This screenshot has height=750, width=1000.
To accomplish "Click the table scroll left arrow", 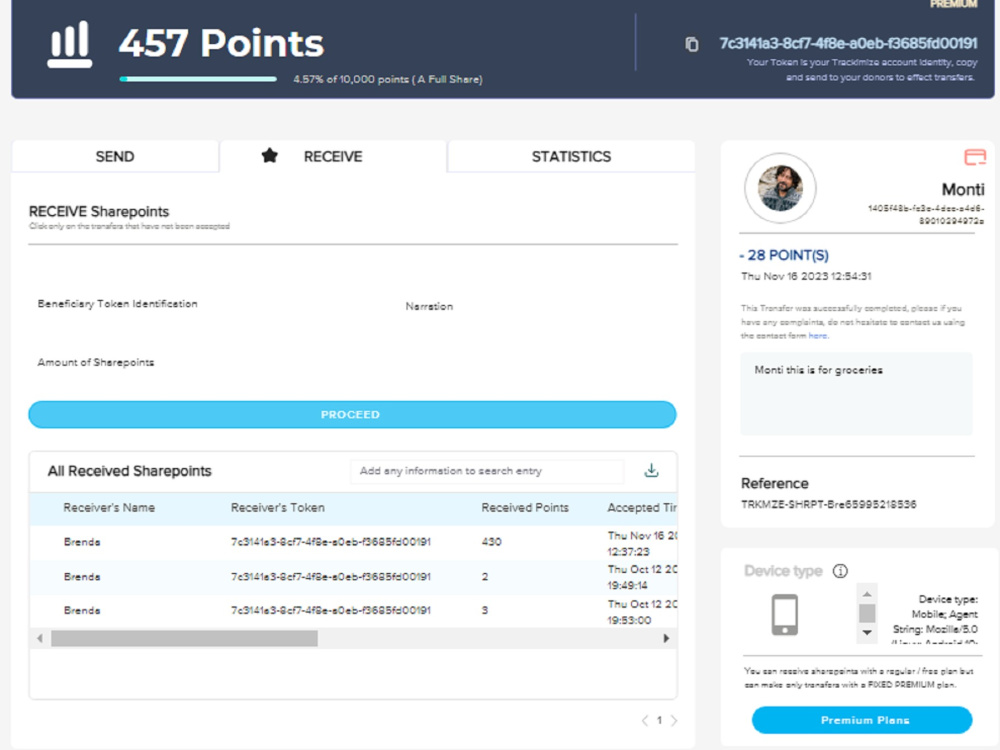I will (x=40, y=638).
